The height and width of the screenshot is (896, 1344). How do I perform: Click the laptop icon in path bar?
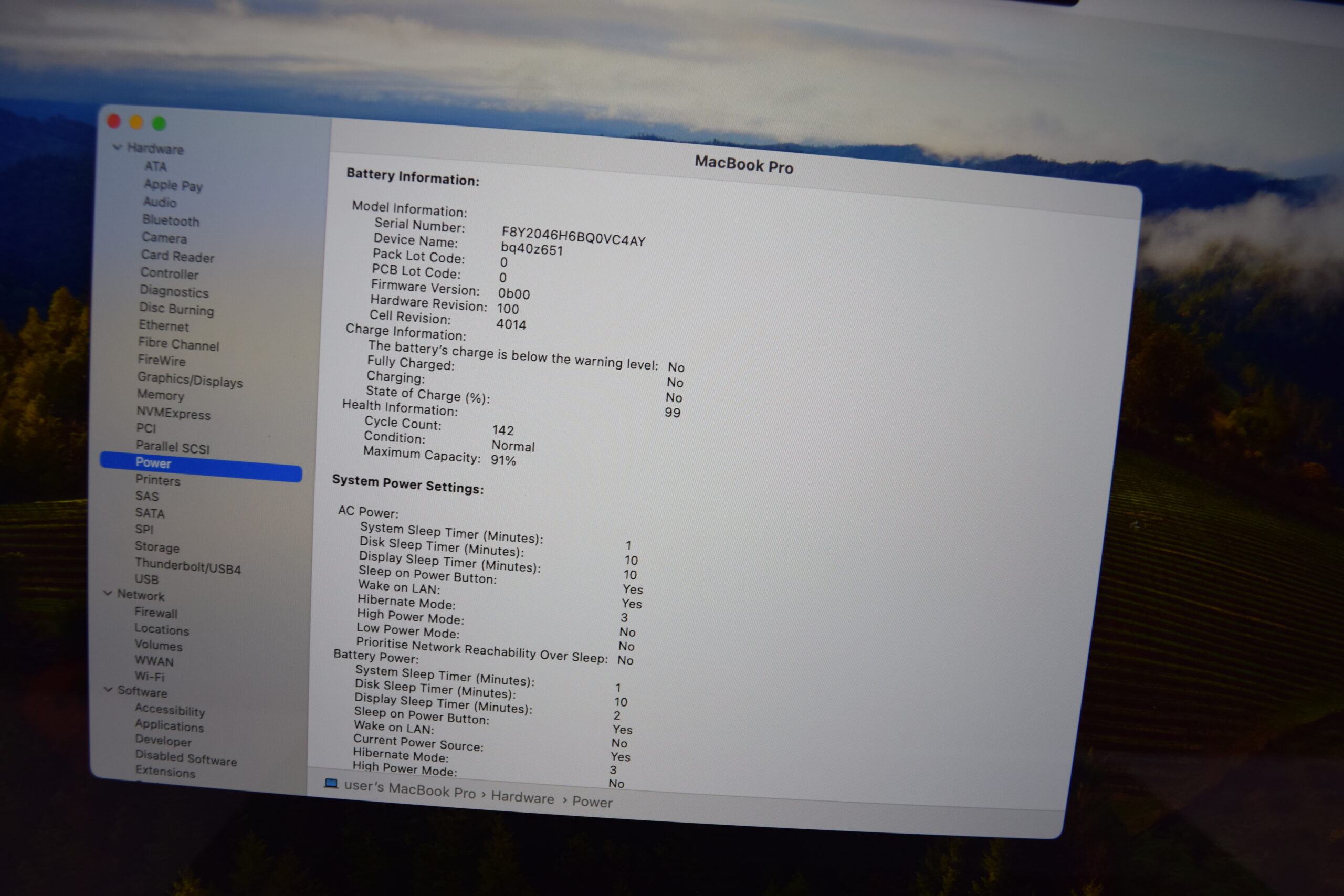pyautogui.click(x=331, y=784)
